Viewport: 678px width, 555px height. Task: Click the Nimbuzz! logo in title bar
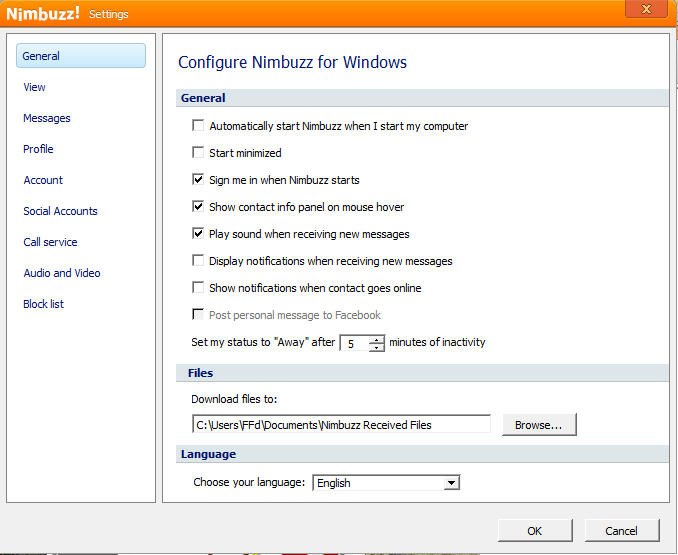click(43, 13)
